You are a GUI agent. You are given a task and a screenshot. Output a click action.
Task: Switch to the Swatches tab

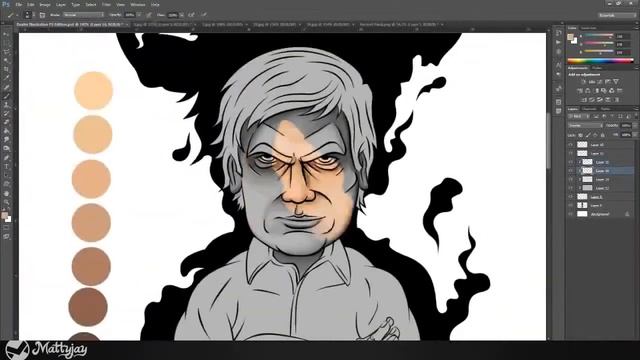[x=589, y=28]
